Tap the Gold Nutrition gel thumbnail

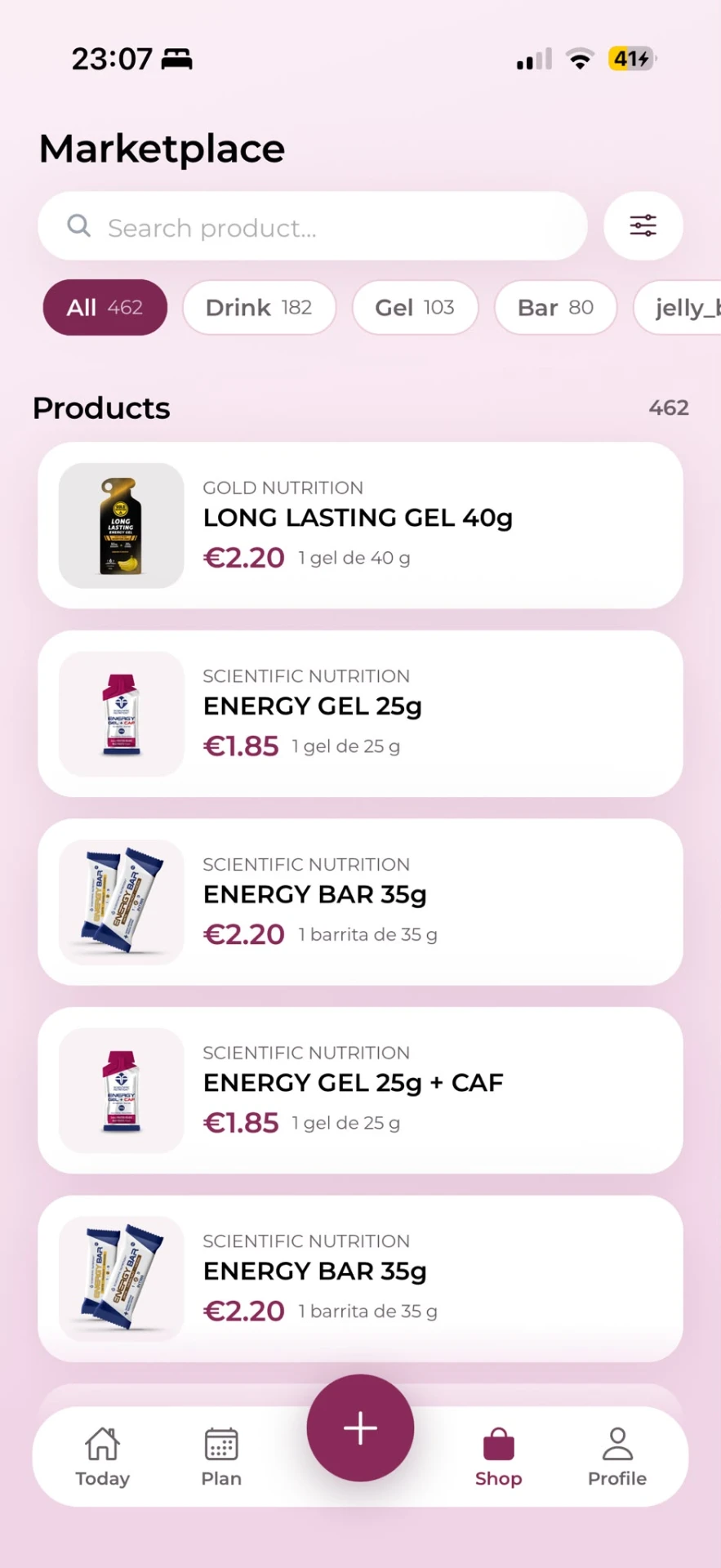(x=121, y=525)
